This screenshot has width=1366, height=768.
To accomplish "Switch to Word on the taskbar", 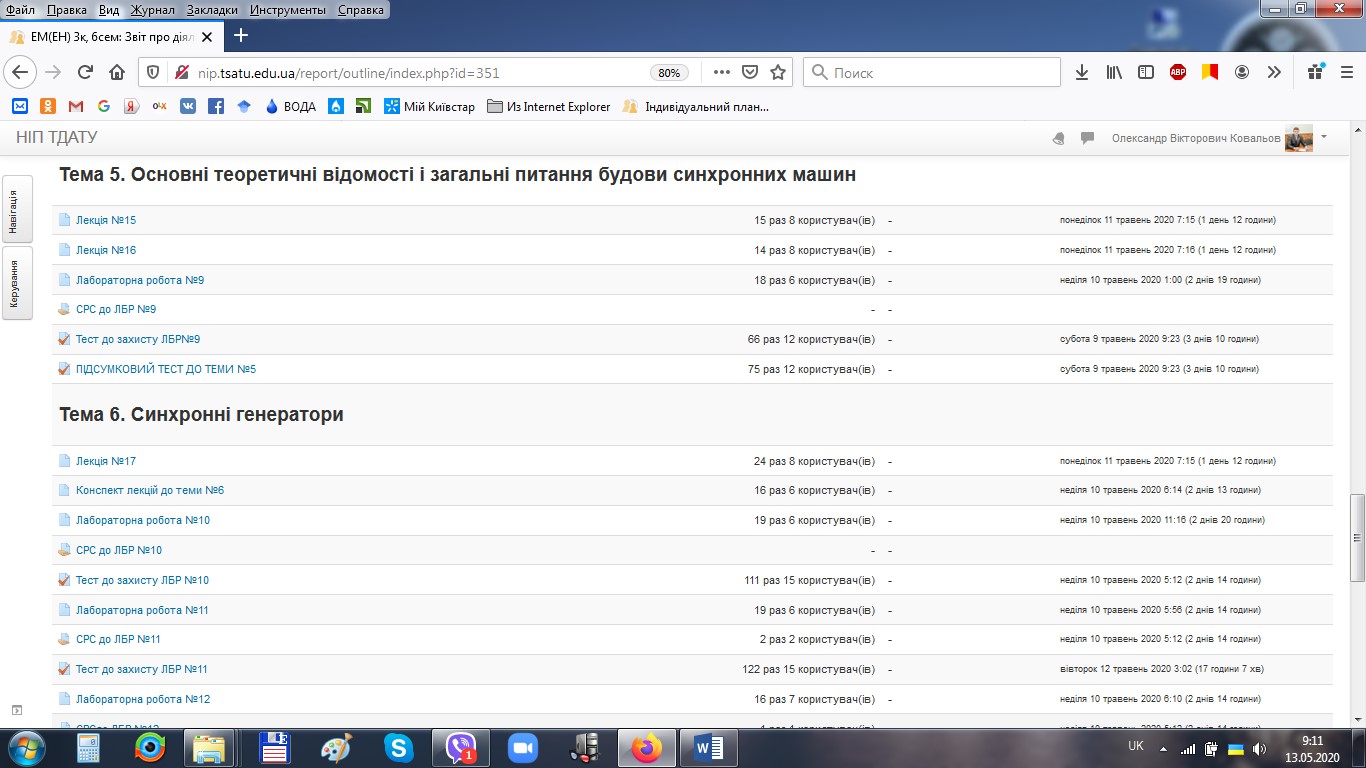I will point(708,747).
